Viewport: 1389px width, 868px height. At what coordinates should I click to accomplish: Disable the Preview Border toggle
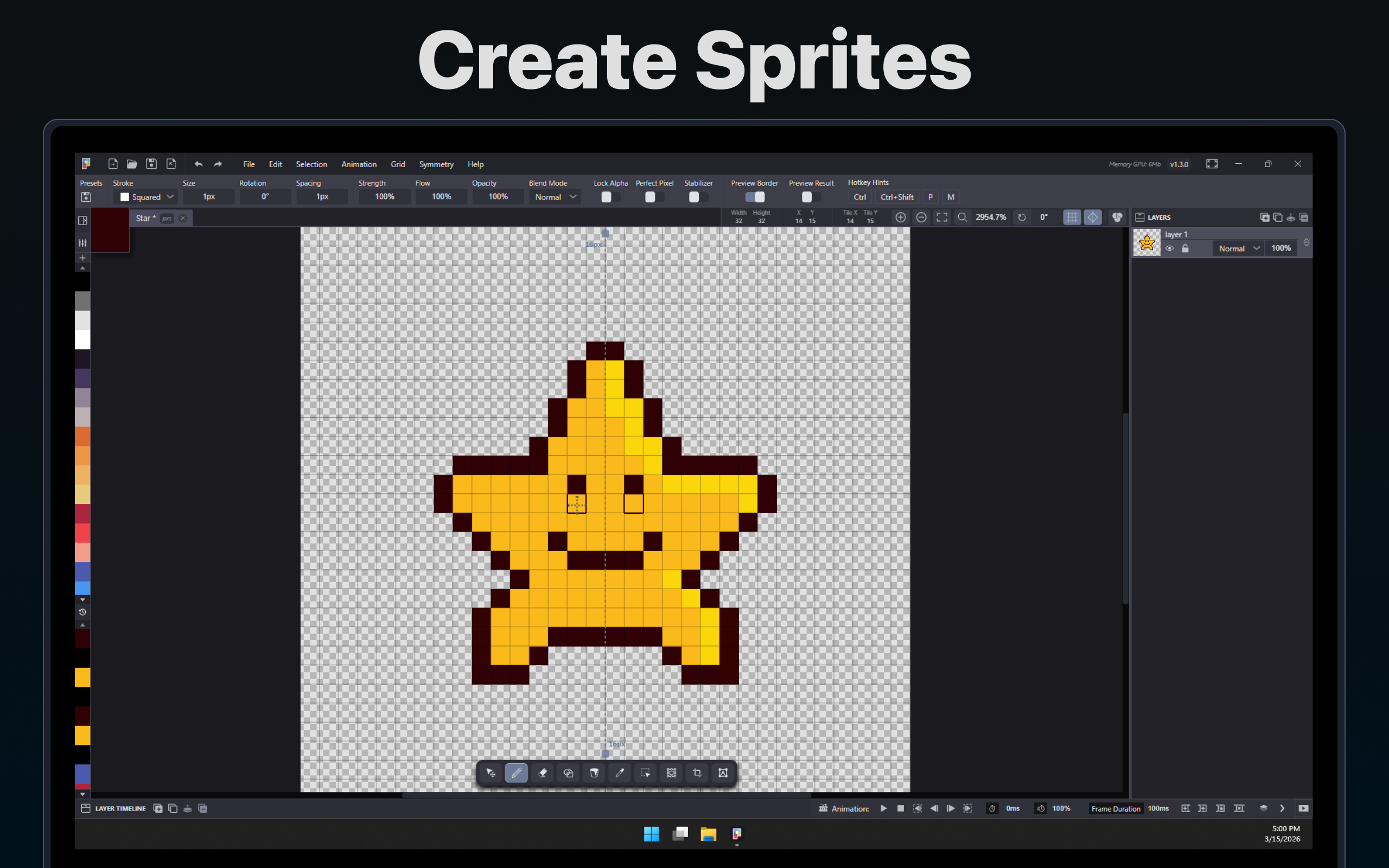point(754,197)
